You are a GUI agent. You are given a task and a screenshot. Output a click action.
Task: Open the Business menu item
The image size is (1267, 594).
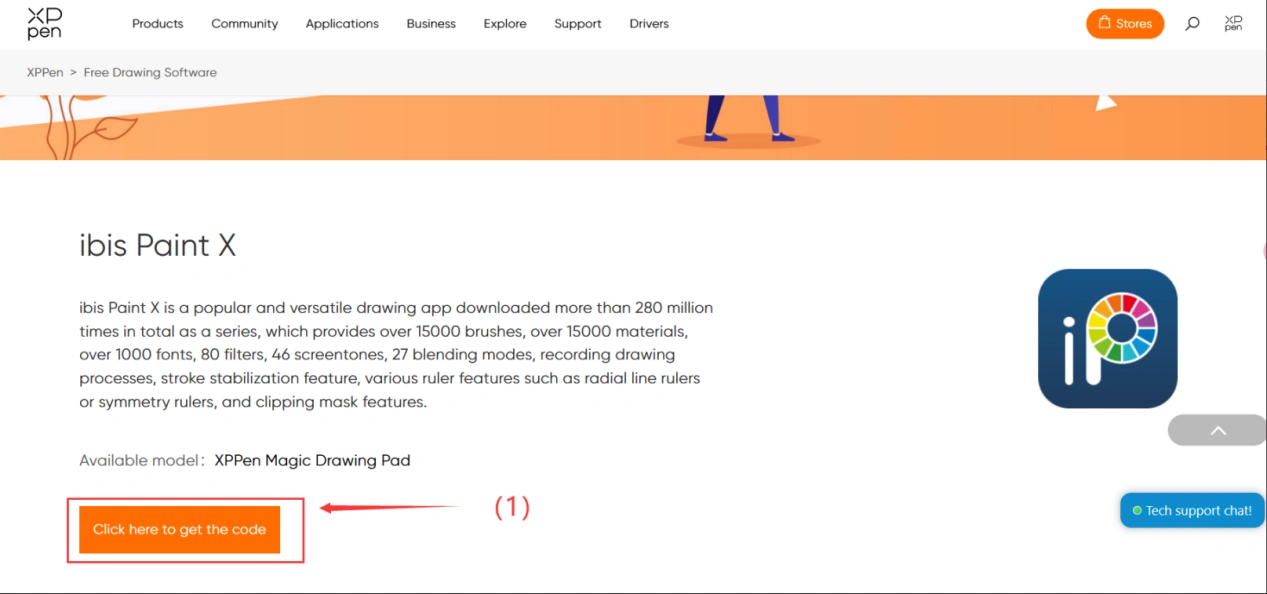431,24
